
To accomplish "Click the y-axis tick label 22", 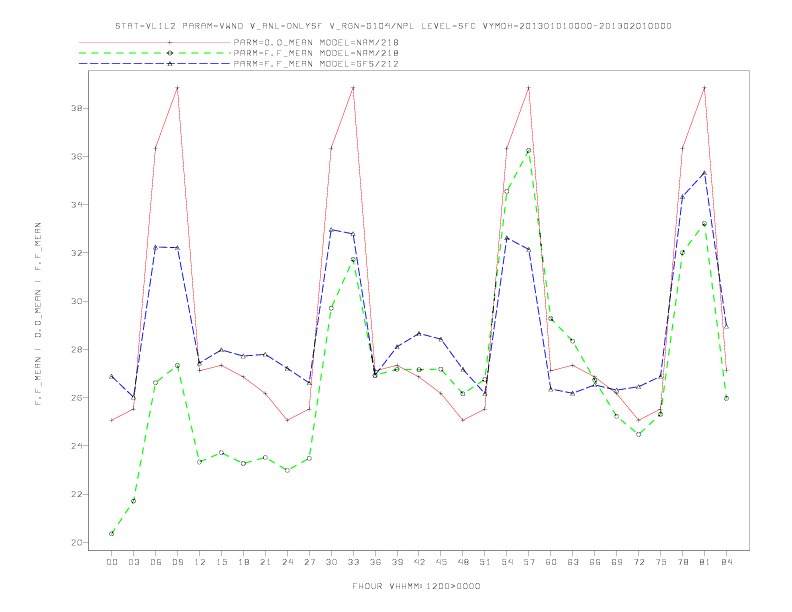I will point(77,494).
